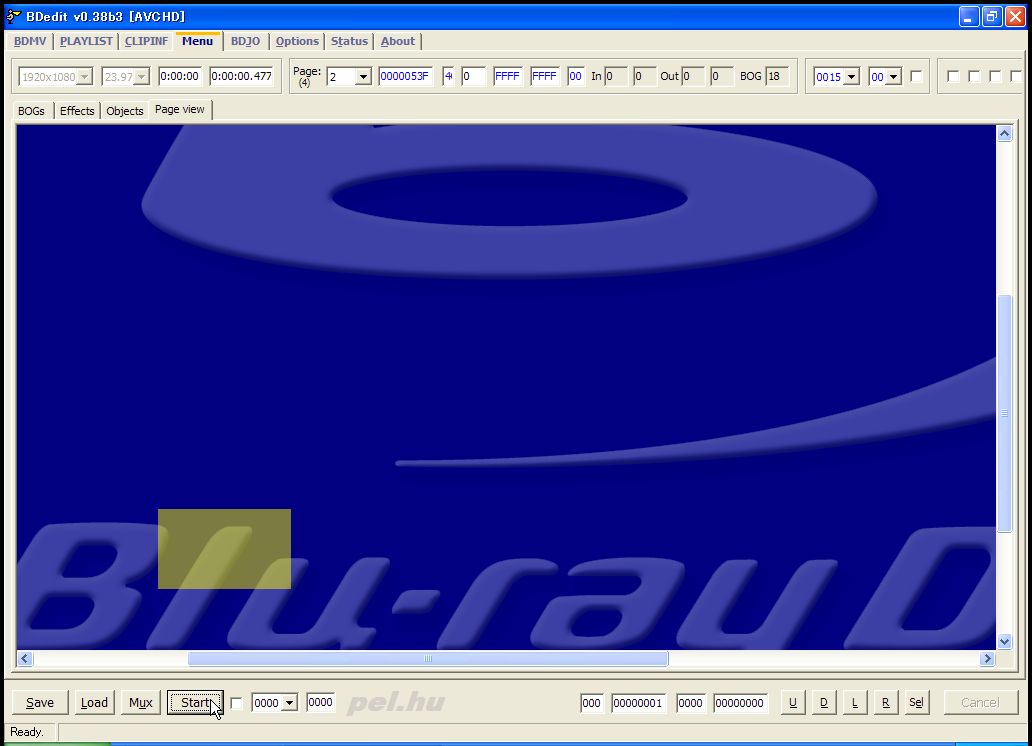Image resolution: width=1032 pixels, height=746 pixels.
Task: Open the BDMV tab
Action: click(30, 41)
